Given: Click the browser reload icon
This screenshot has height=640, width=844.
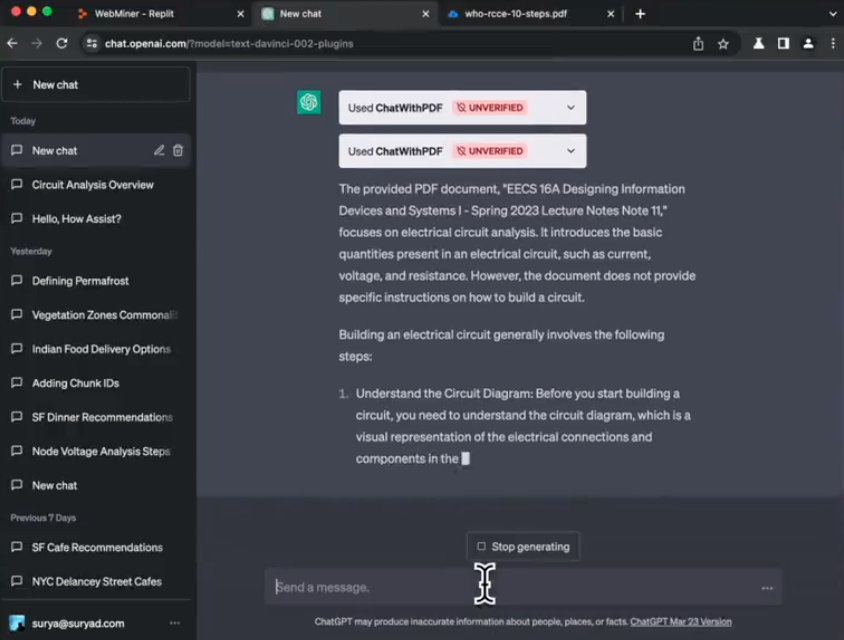Looking at the screenshot, I should (62, 44).
